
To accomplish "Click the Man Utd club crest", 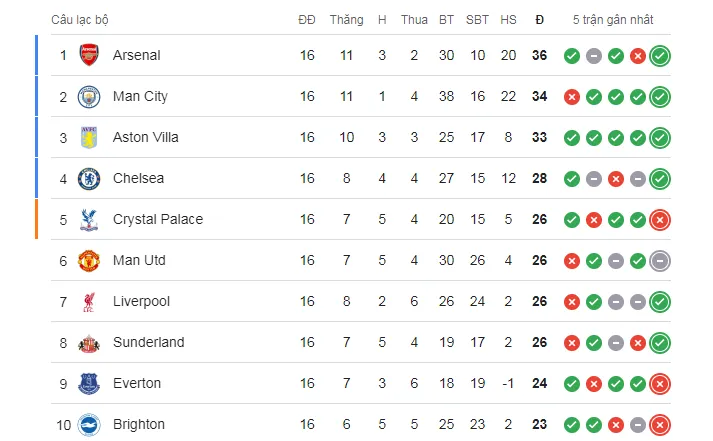I will [x=90, y=260].
